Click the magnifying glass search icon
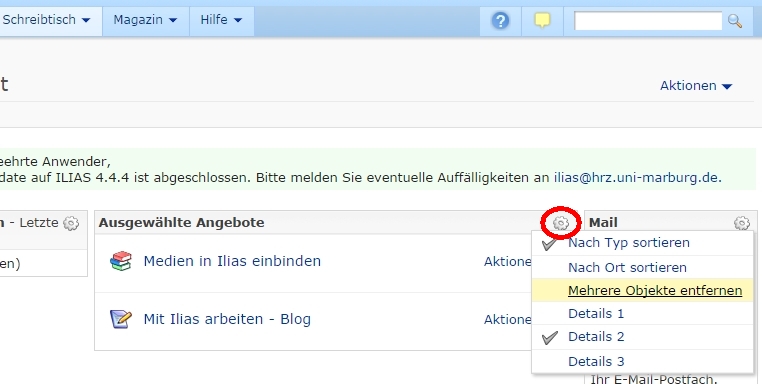Image resolution: width=762 pixels, height=384 pixels. coord(734,21)
